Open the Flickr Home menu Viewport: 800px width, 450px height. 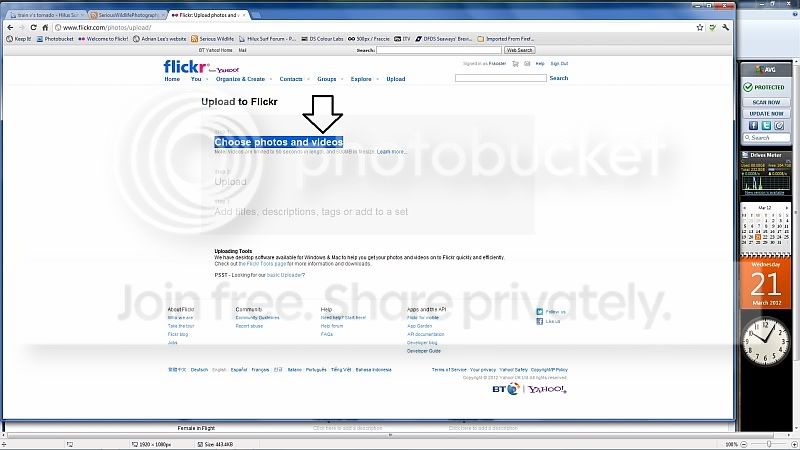click(x=172, y=79)
